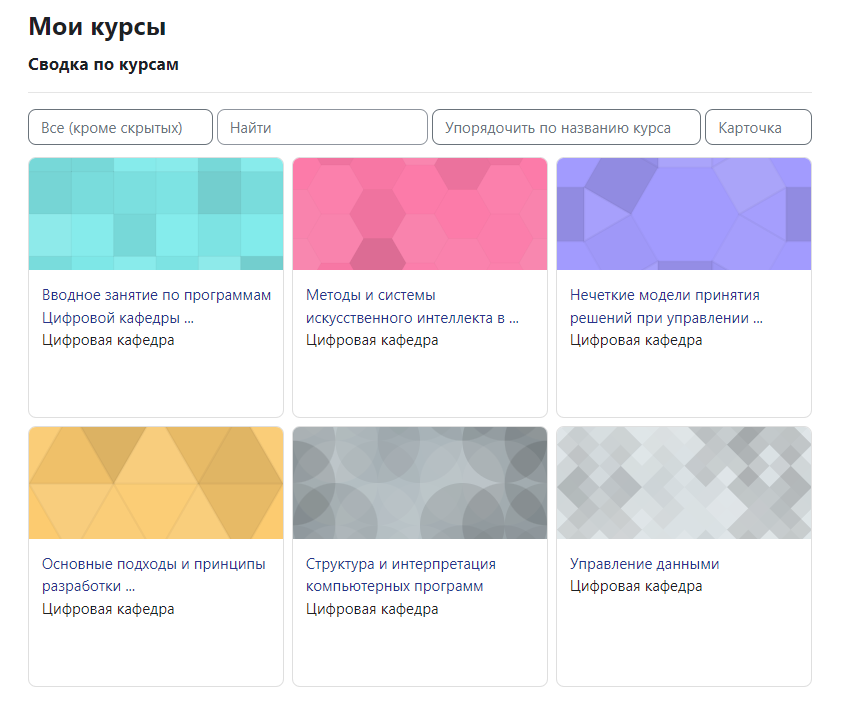Click the gray circles course thumbnail
Viewport: 853px width, 718px height.
pyautogui.click(x=420, y=483)
